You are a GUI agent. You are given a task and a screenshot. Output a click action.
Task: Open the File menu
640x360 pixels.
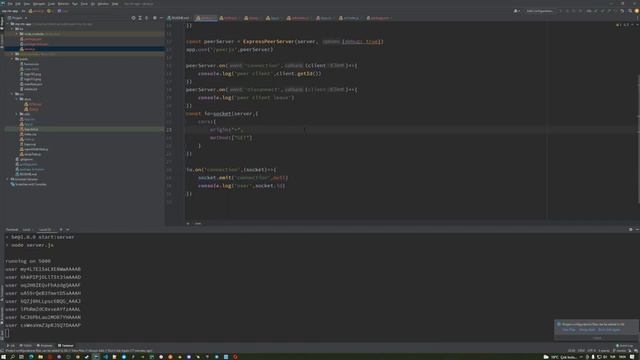[x=10, y=4]
